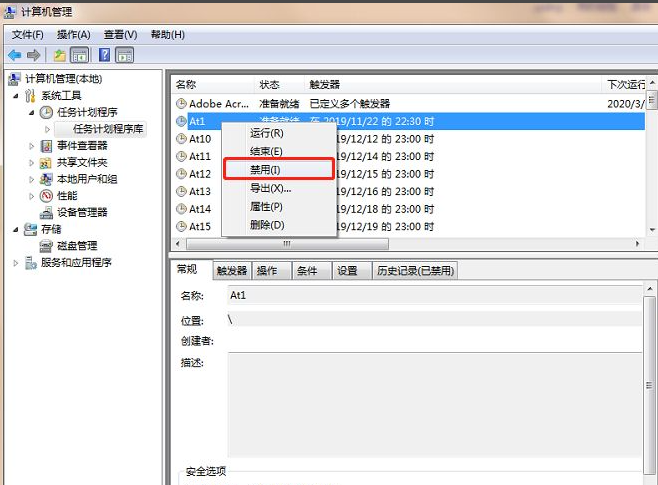Click the blue Help question mark icon
Image resolution: width=658 pixels, height=485 pixels.
pyautogui.click(x=104, y=55)
